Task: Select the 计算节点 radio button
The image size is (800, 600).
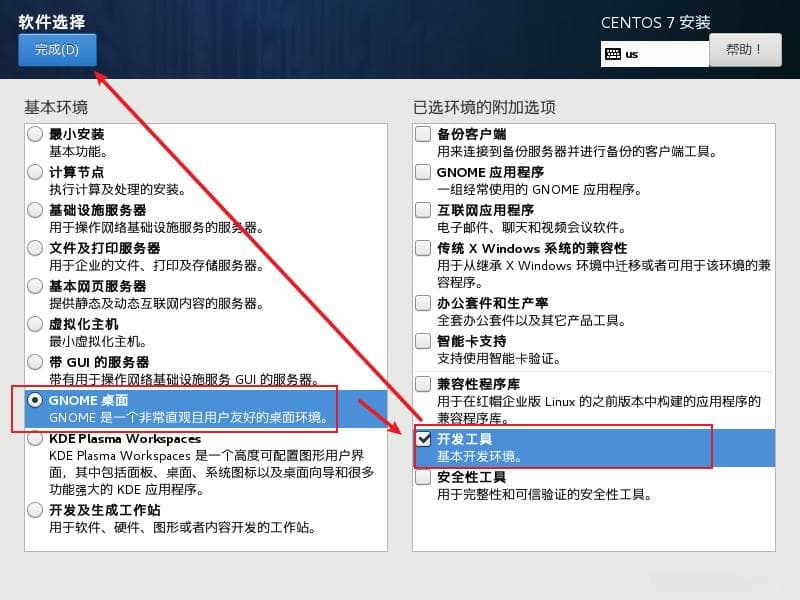Action: 35,172
